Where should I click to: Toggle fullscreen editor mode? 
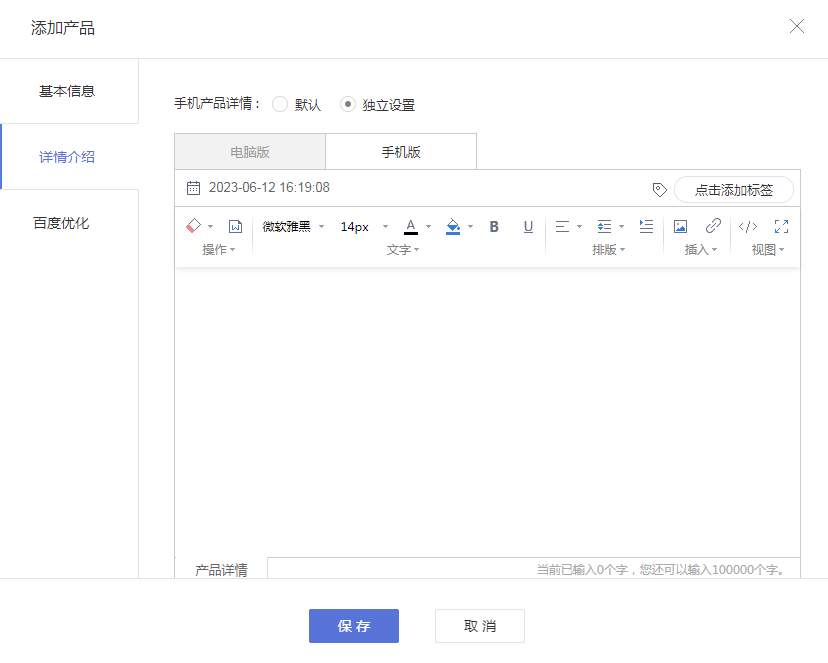[x=782, y=226]
